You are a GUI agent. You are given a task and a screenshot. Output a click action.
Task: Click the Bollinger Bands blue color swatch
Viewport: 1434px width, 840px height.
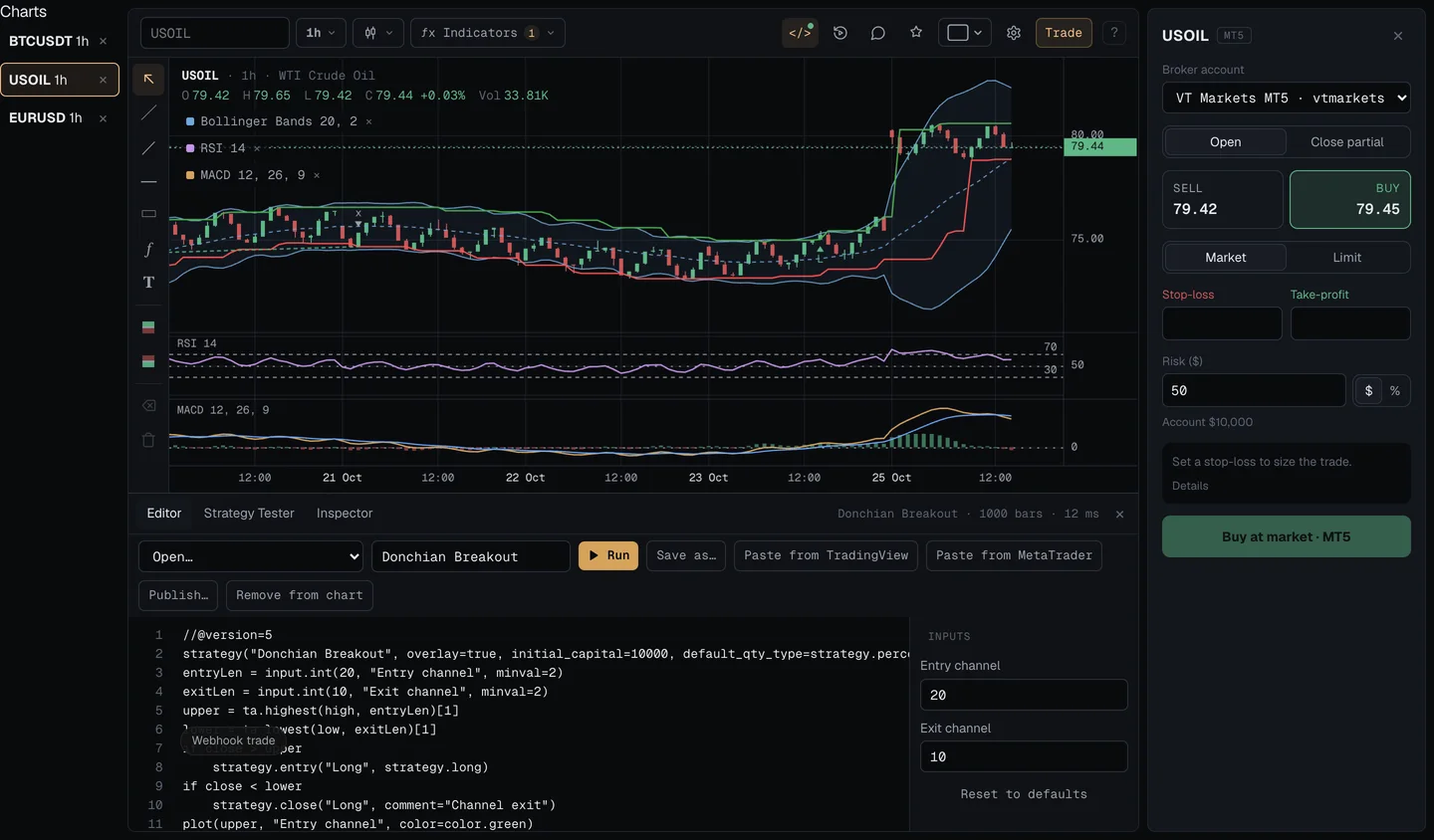click(x=190, y=121)
